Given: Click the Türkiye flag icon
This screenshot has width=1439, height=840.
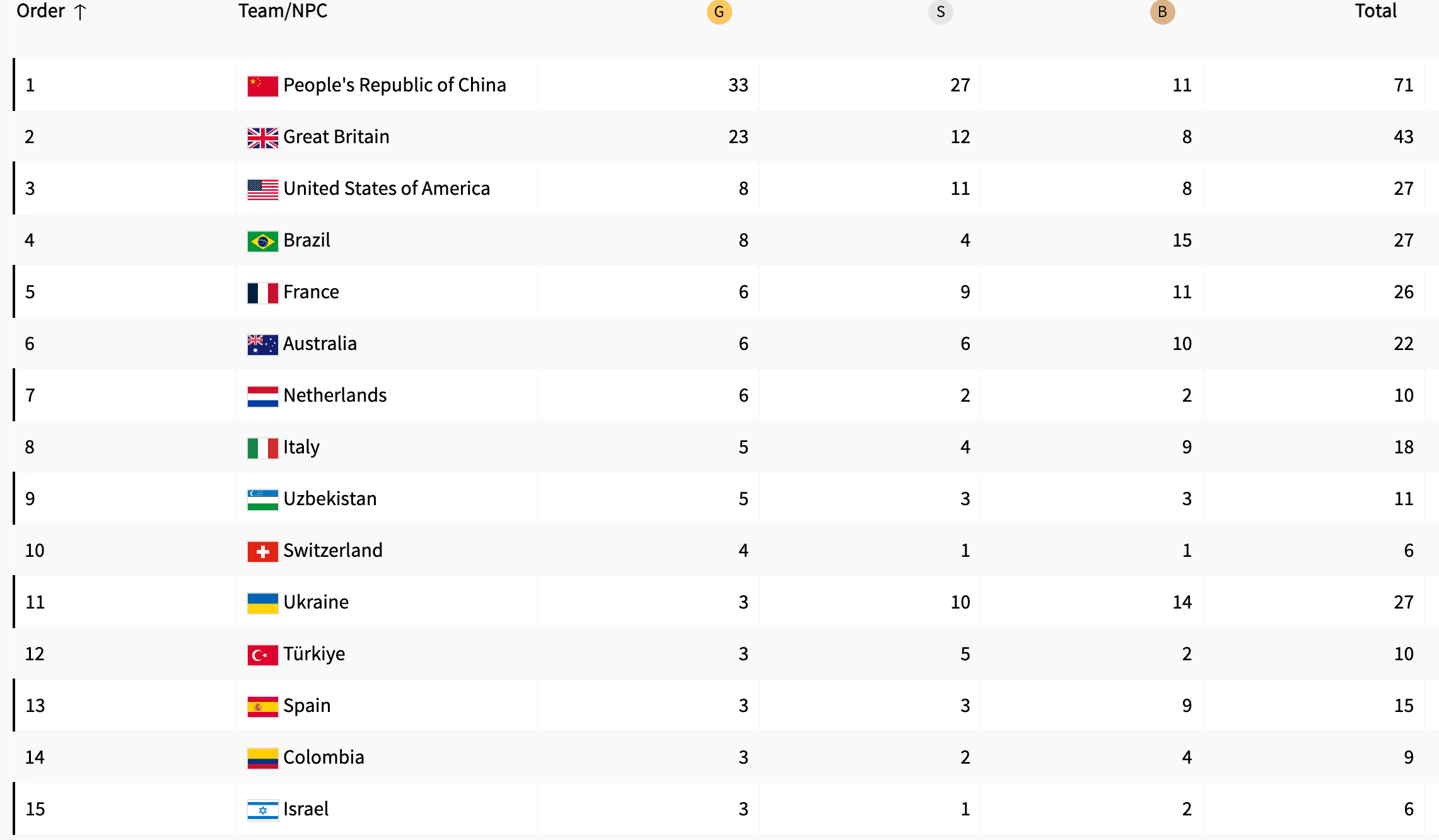Looking at the screenshot, I should (262, 655).
